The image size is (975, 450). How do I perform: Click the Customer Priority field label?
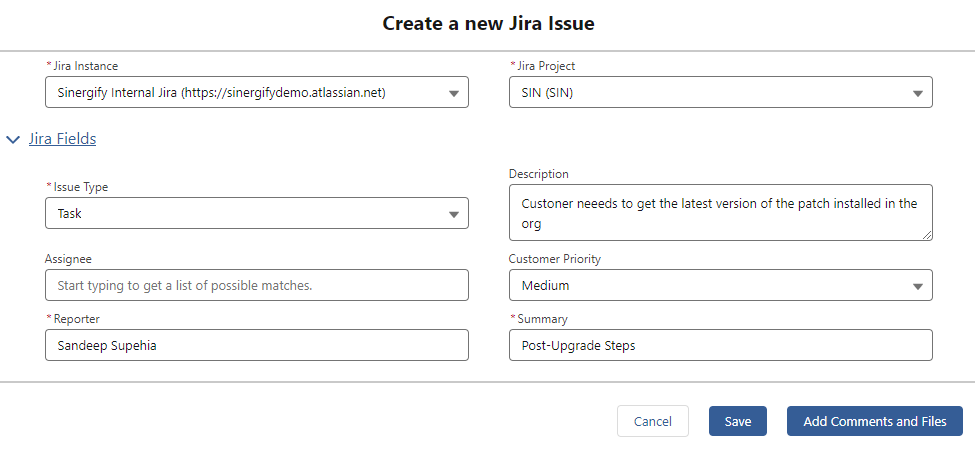[555, 259]
